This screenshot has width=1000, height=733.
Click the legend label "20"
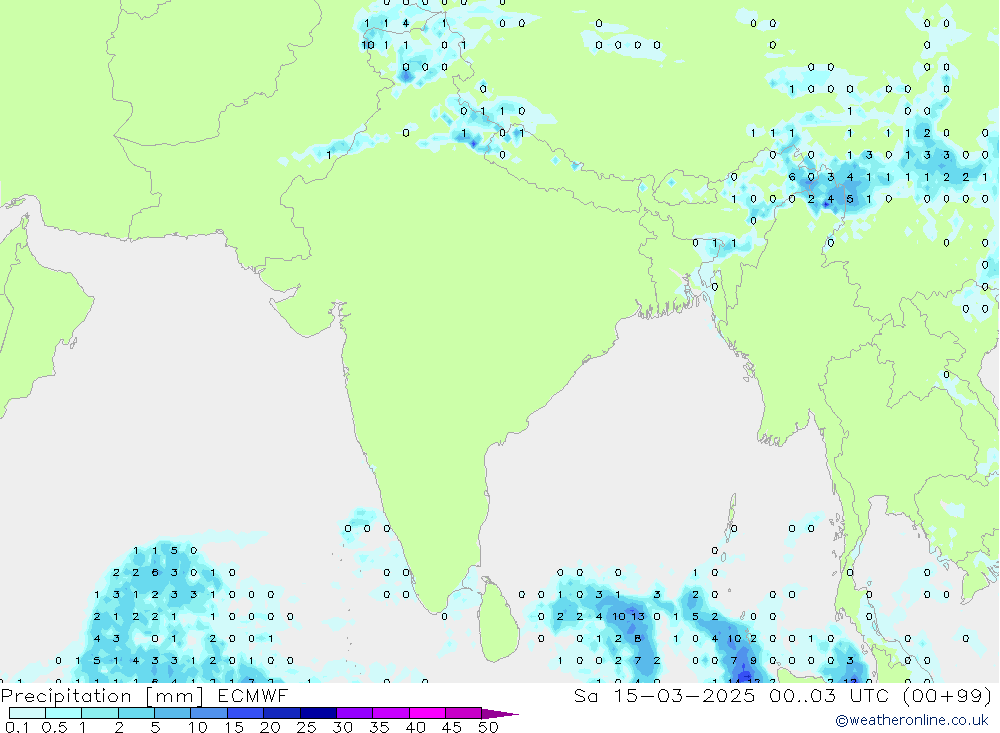pyautogui.click(x=270, y=727)
